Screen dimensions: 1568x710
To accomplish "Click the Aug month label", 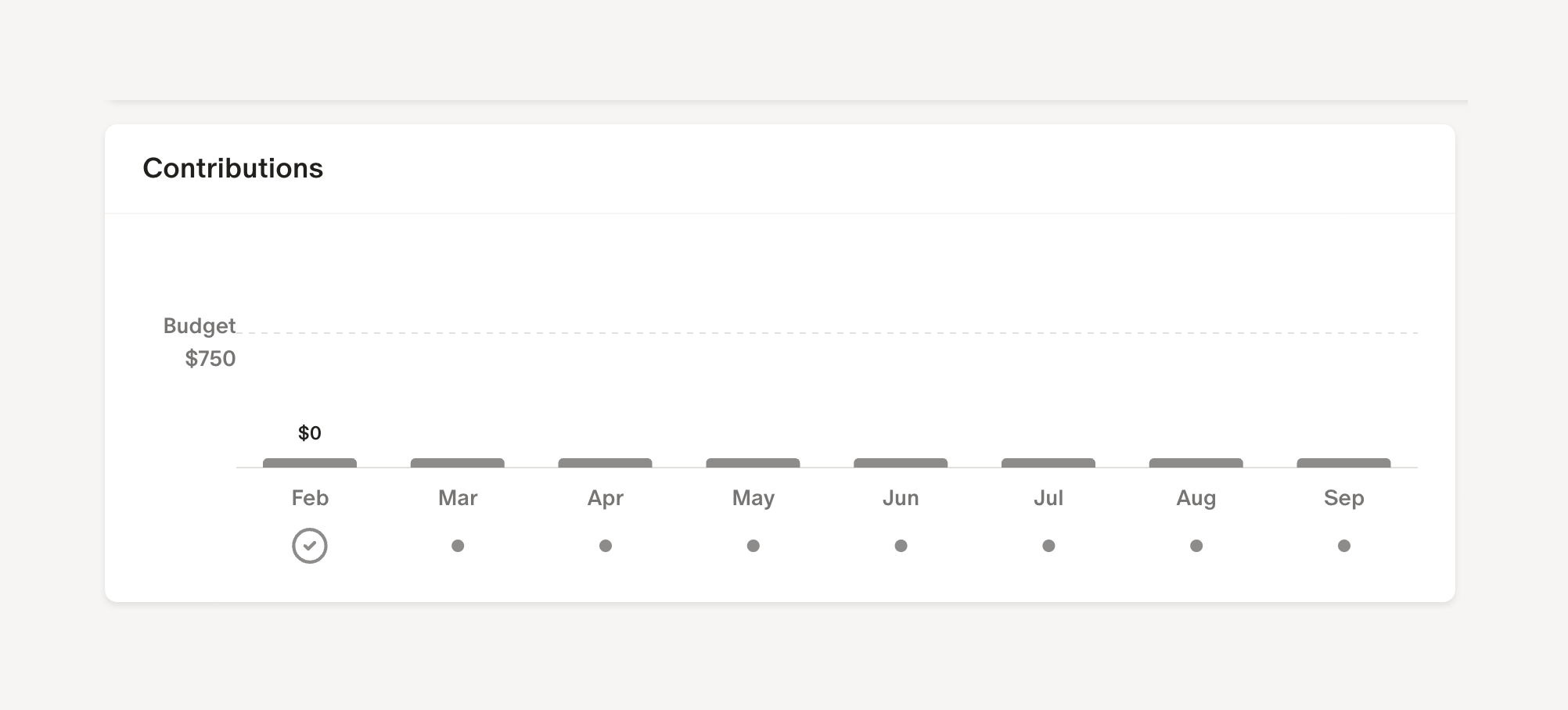I will [1196, 498].
